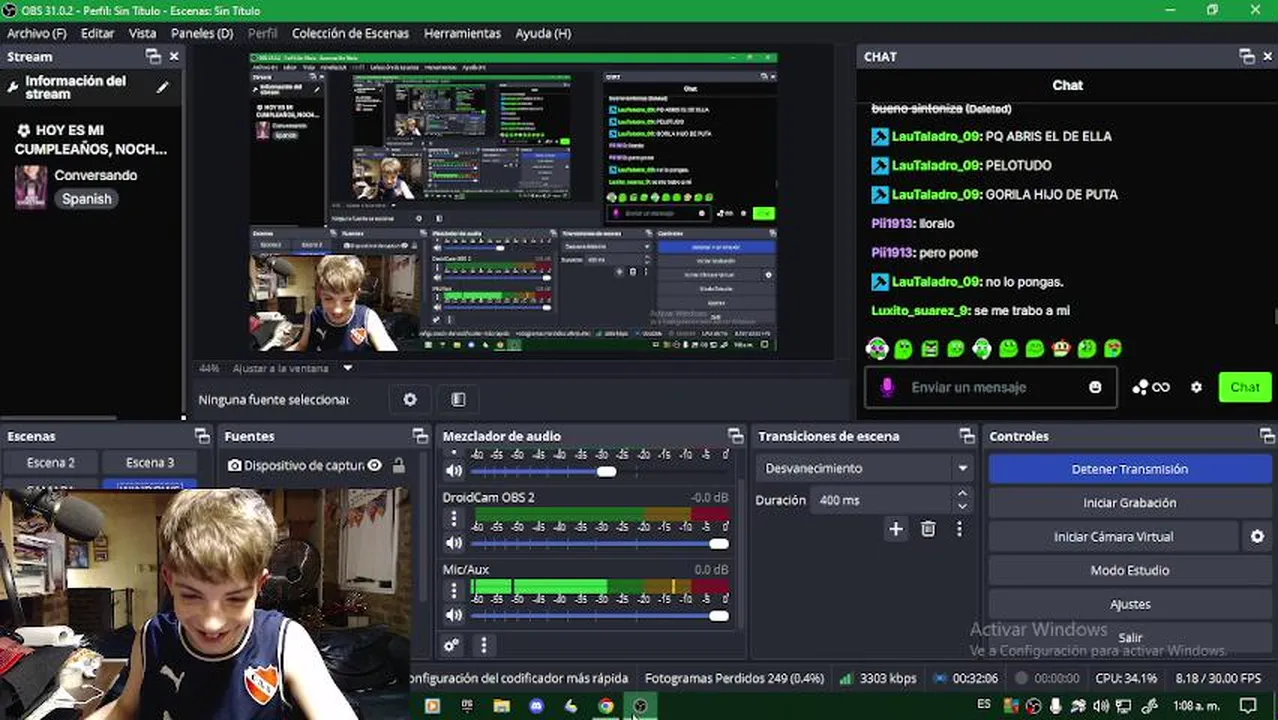Open advanced audio properties gear icon
1278x720 pixels.
click(x=452, y=645)
